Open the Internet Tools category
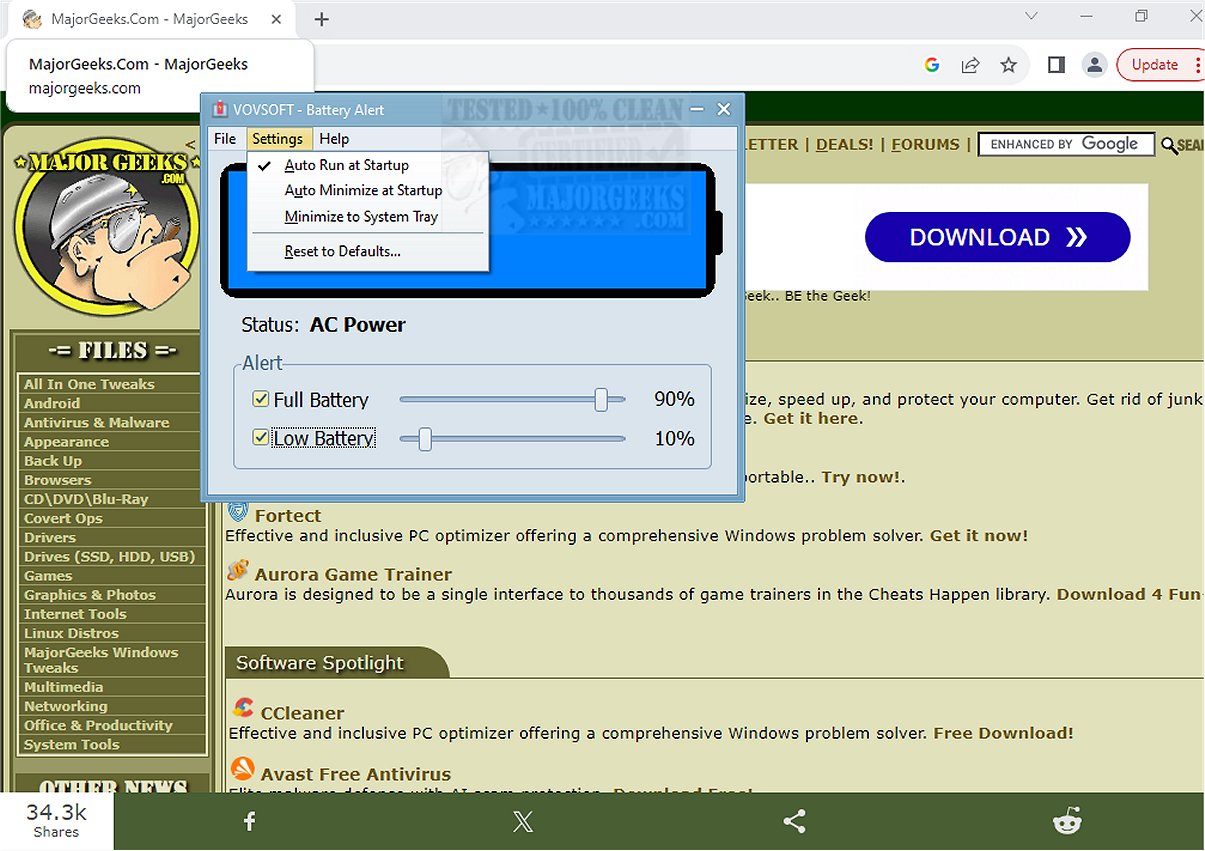This screenshot has height=851, width=1205. point(75,613)
